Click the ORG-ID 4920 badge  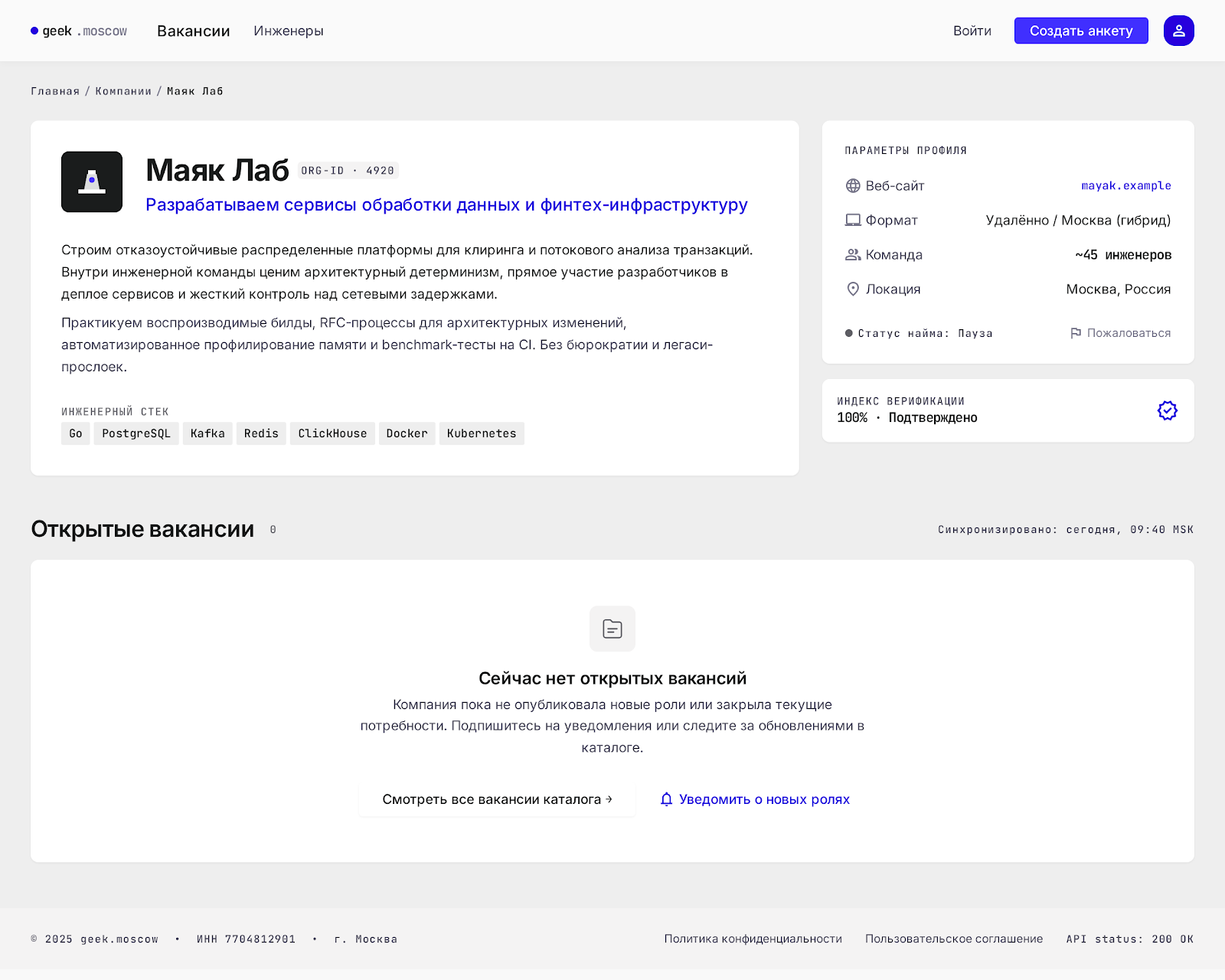348,171
